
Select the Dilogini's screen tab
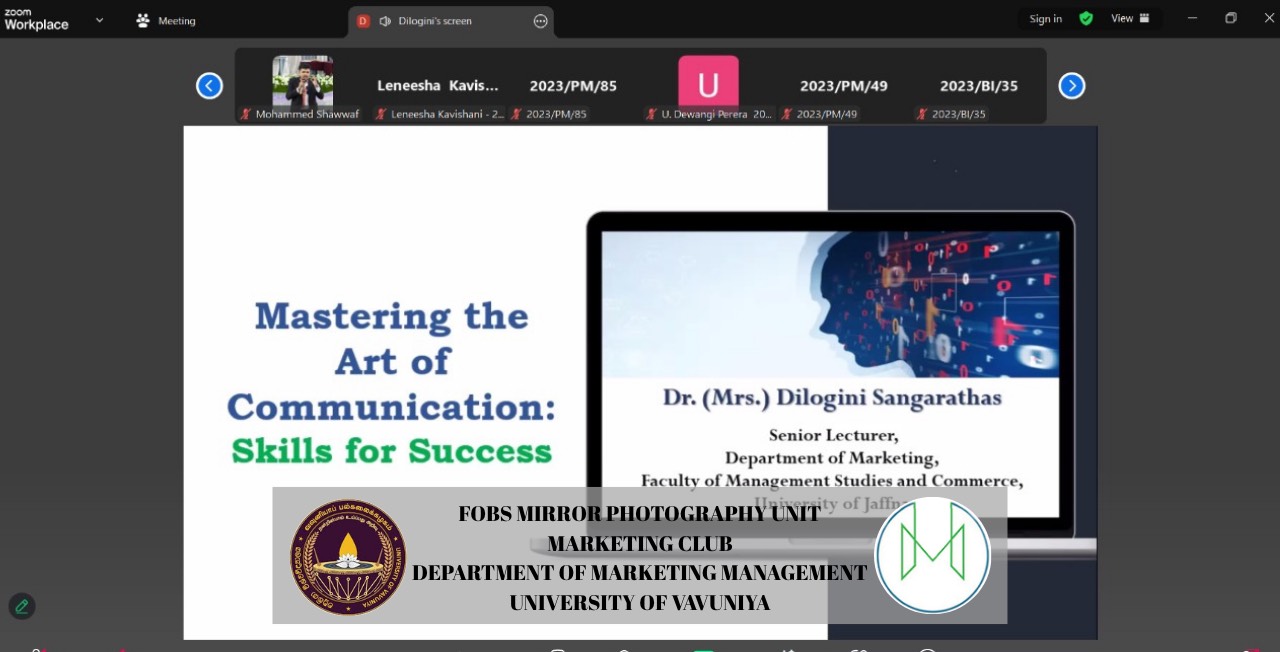(x=451, y=21)
